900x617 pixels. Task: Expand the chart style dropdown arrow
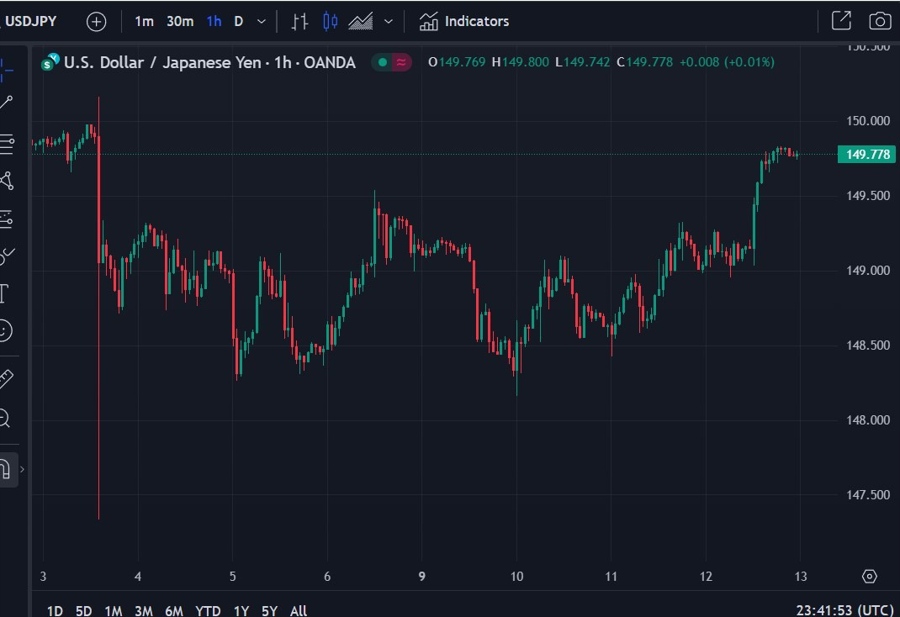[389, 22]
